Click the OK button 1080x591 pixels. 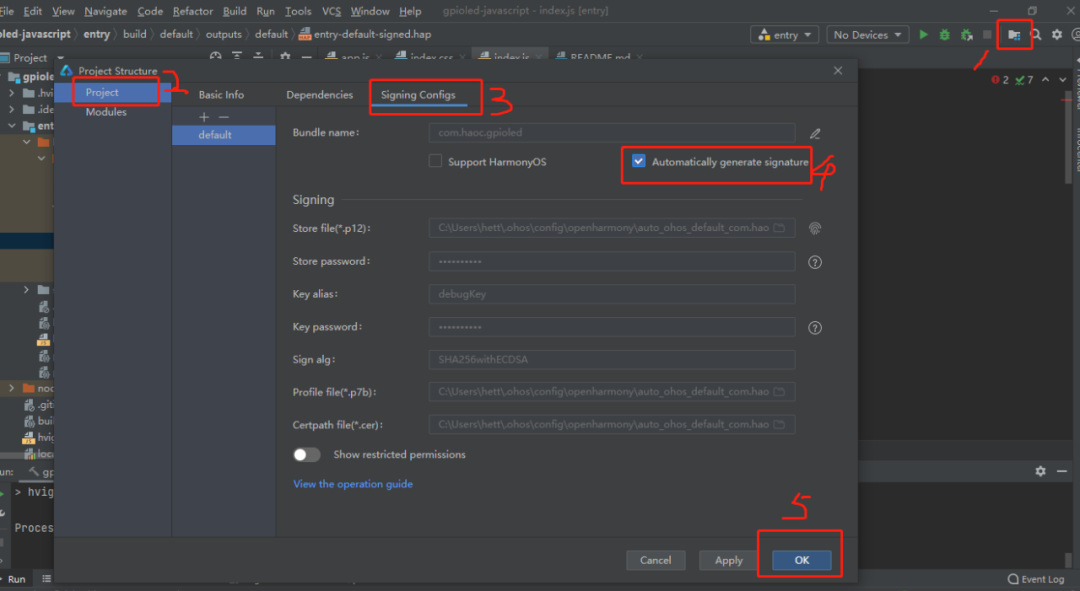coord(802,560)
